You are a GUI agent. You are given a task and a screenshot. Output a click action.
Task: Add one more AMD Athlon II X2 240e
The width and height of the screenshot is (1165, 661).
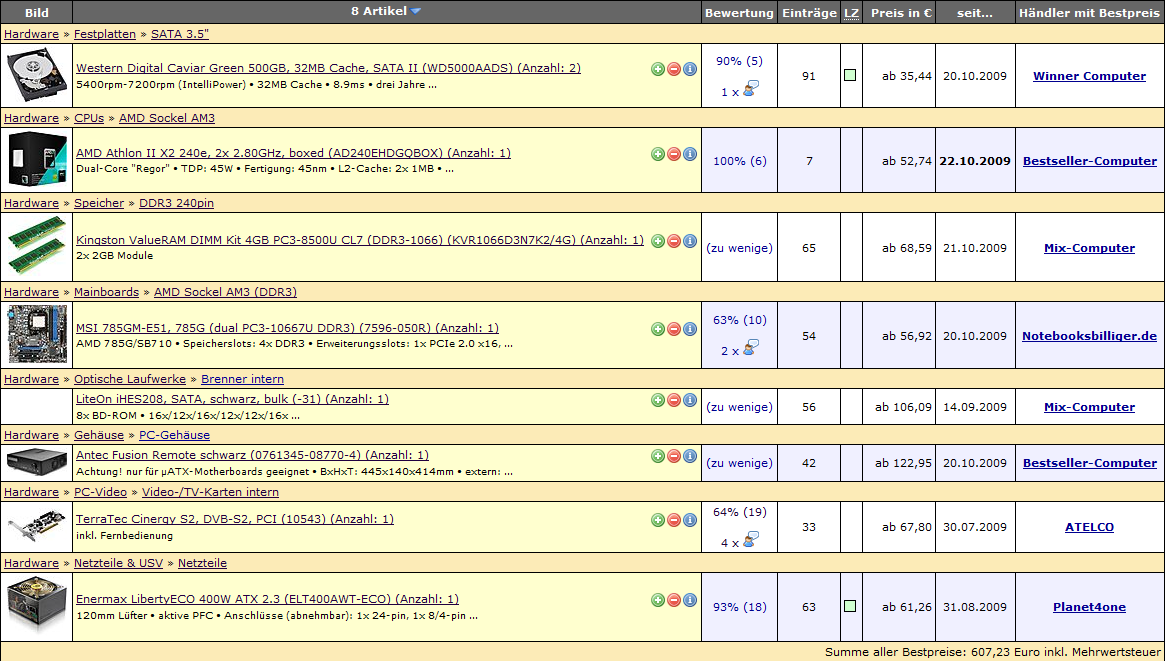point(658,154)
